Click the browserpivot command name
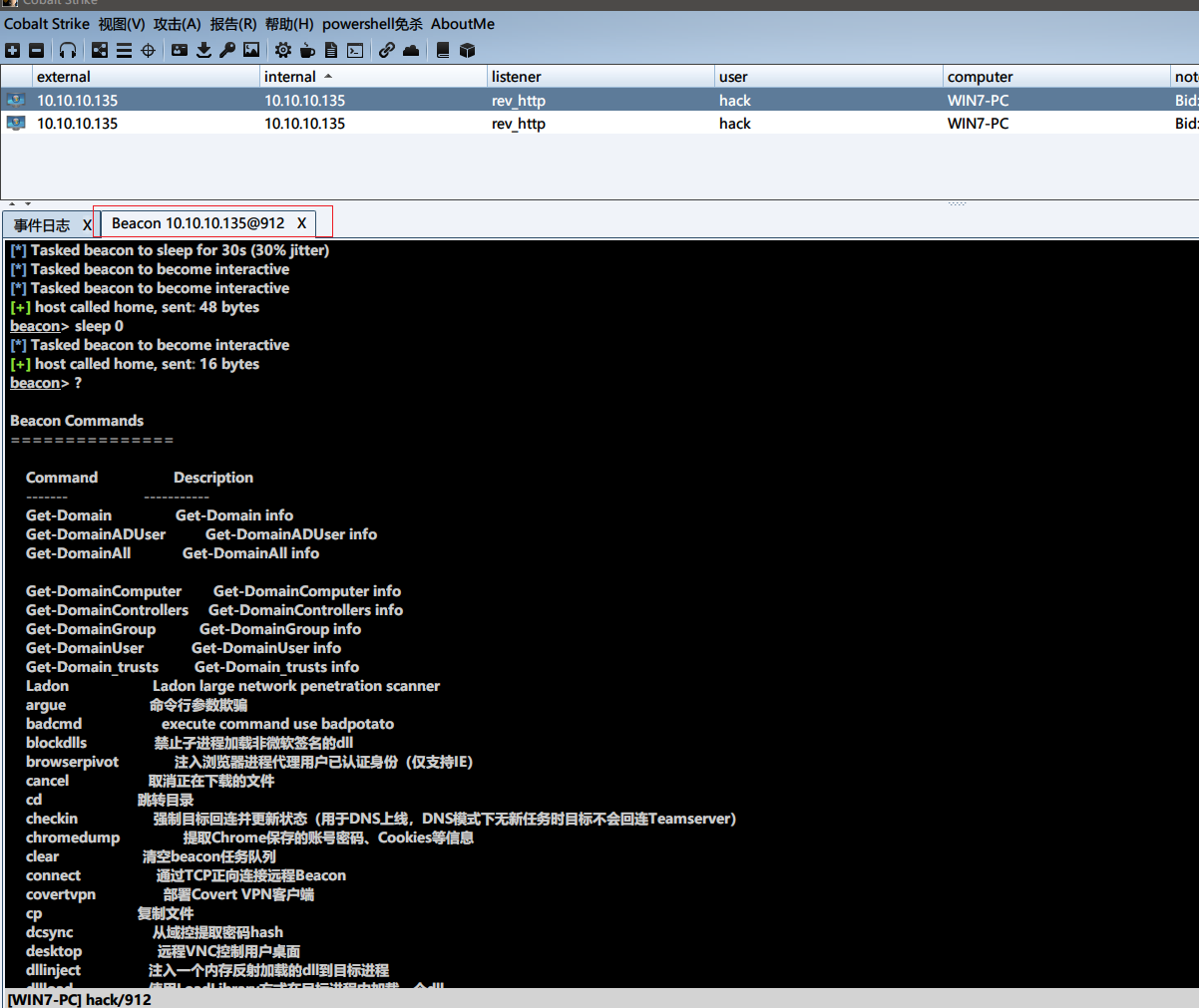1199x1008 pixels. point(72,762)
